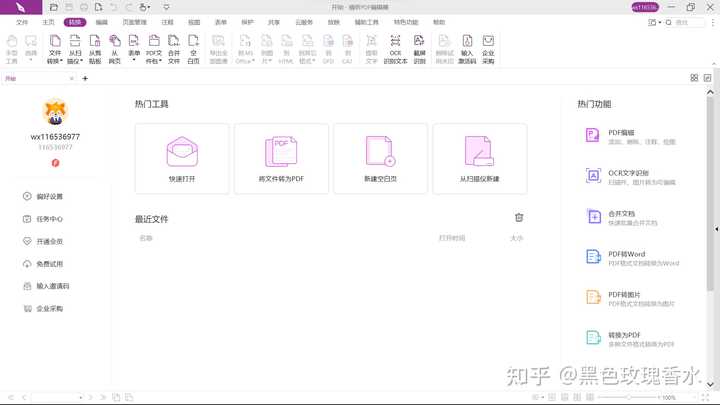The width and height of the screenshot is (720, 405).
Task: Click the user account pill in title bar
Action: [645, 7]
